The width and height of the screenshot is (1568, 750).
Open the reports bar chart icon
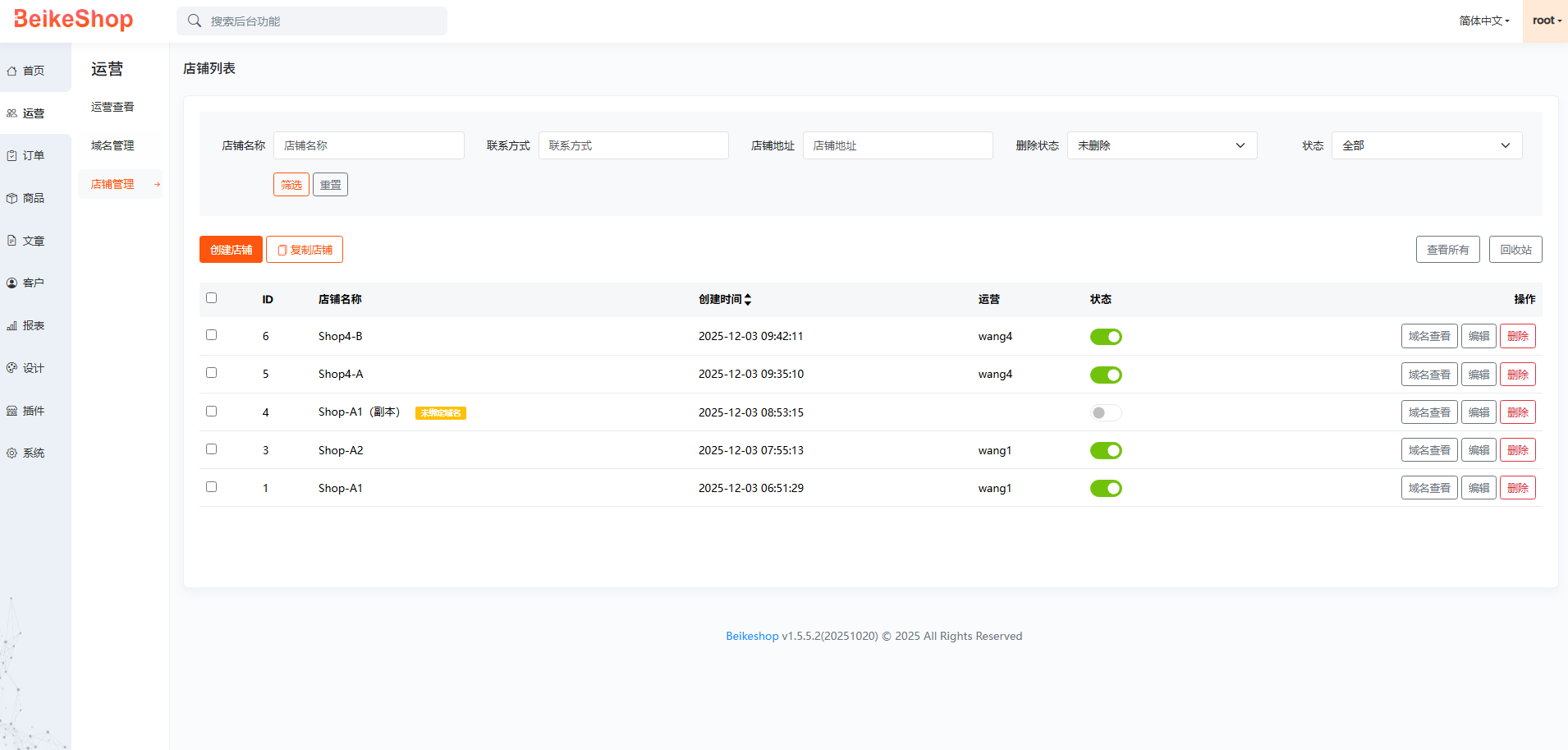(12, 326)
